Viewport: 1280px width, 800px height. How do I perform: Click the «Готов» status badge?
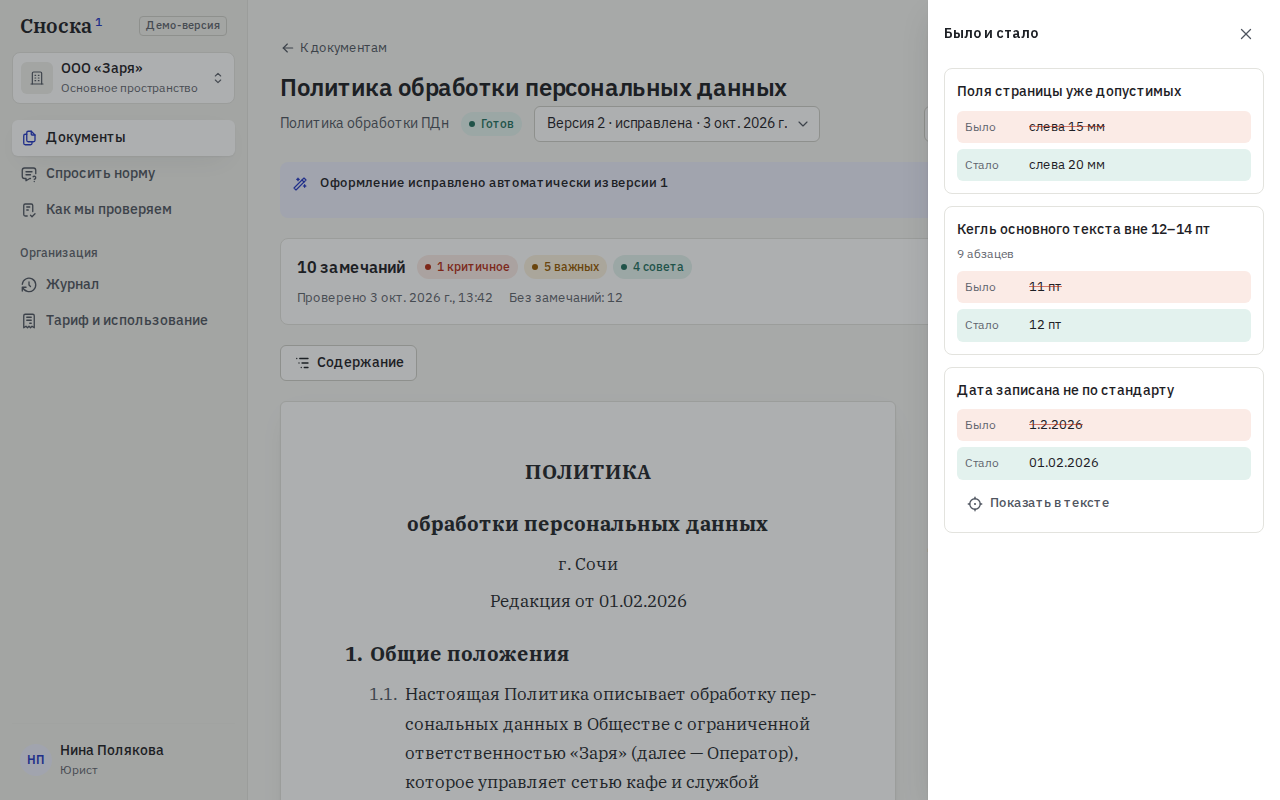click(491, 124)
